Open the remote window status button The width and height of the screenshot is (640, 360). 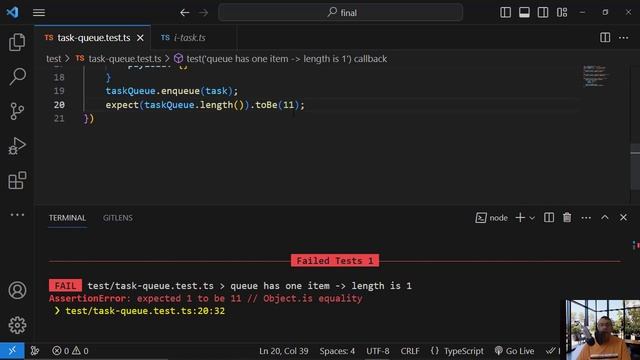[12, 351]
